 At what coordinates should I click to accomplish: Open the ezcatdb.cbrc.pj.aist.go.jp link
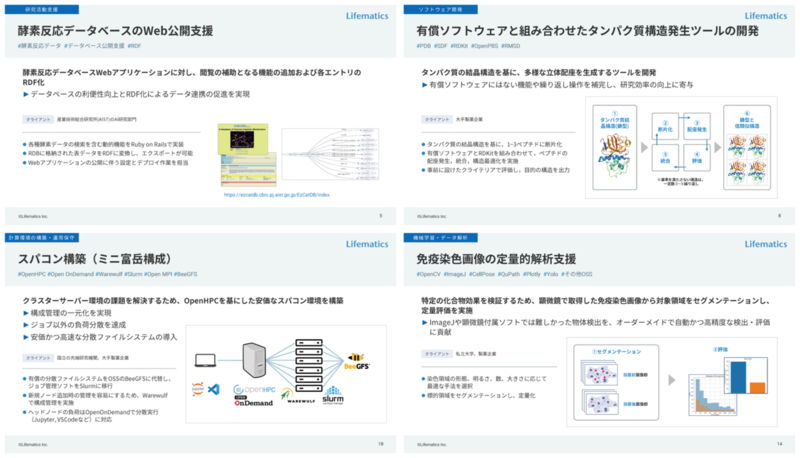(x=277, y=195)
